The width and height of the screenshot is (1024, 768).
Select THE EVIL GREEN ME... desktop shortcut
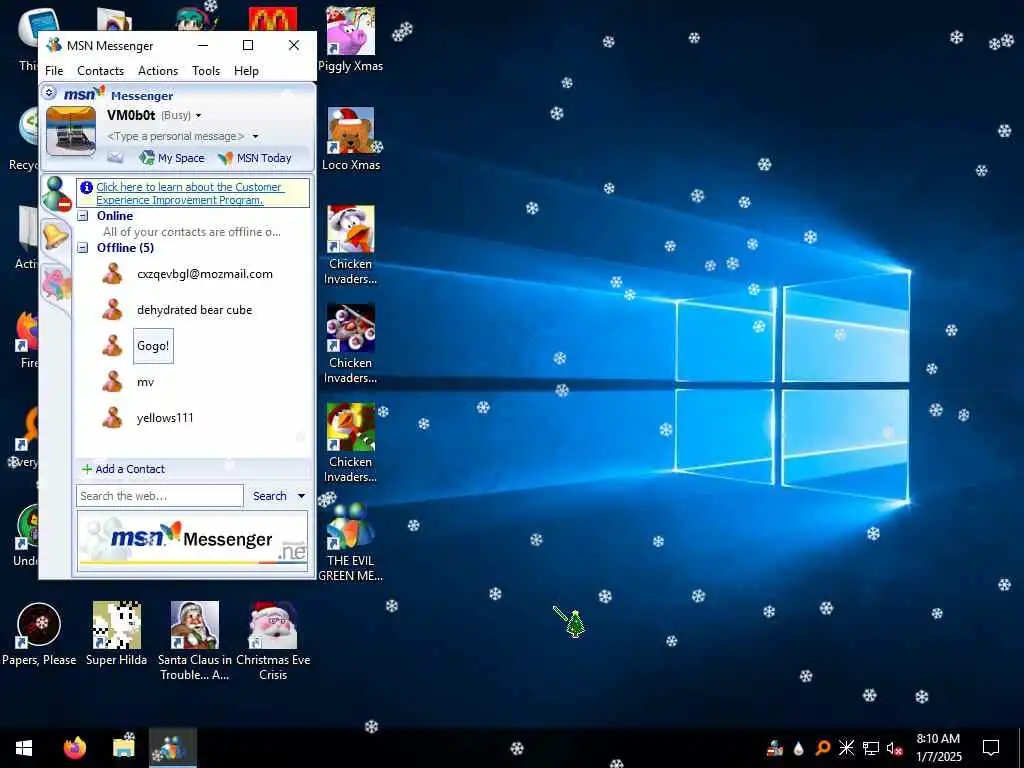pos(351,542)
